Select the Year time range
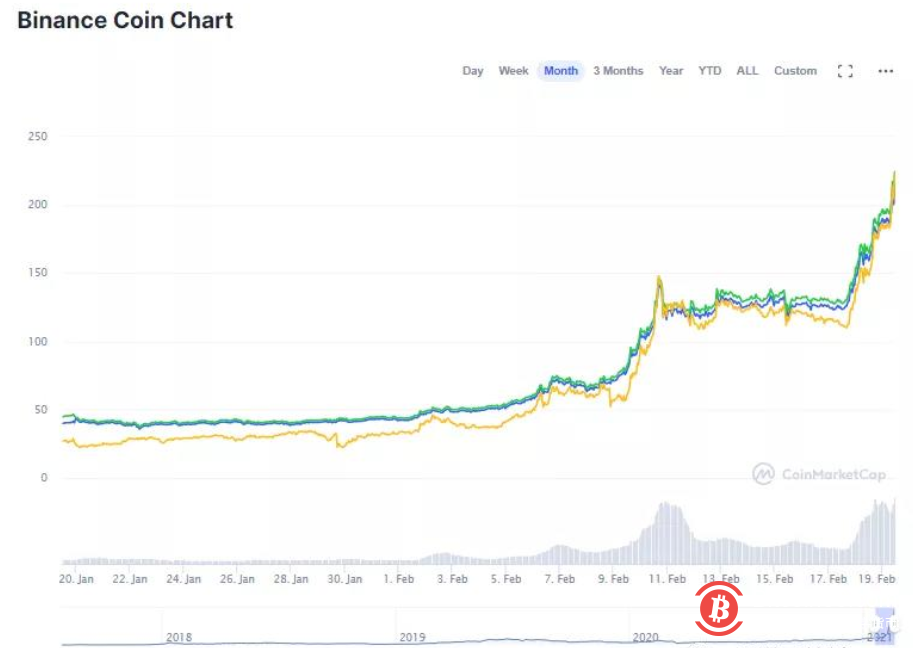Viewport: 913px width, 648px height. pyautogui.click(x=670, y=71)
